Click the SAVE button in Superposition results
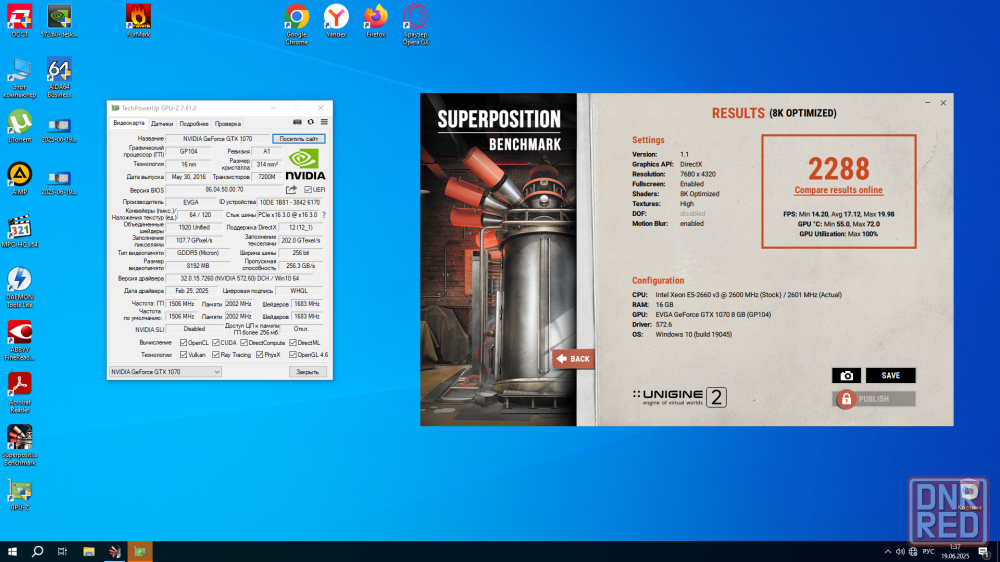 pos(890,376)
